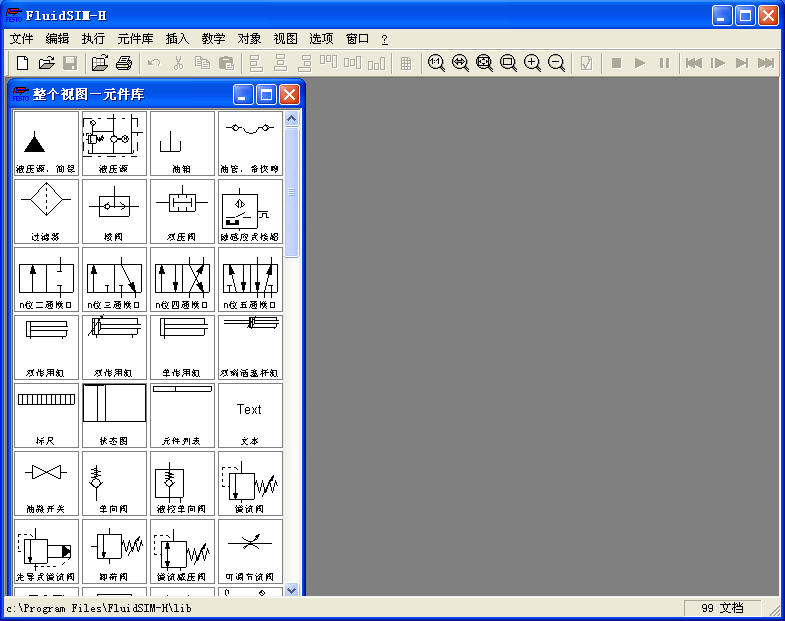Select the 卸荷阀 unloading valve component
This screenshot has height=621, width=785.
point(114,551)
